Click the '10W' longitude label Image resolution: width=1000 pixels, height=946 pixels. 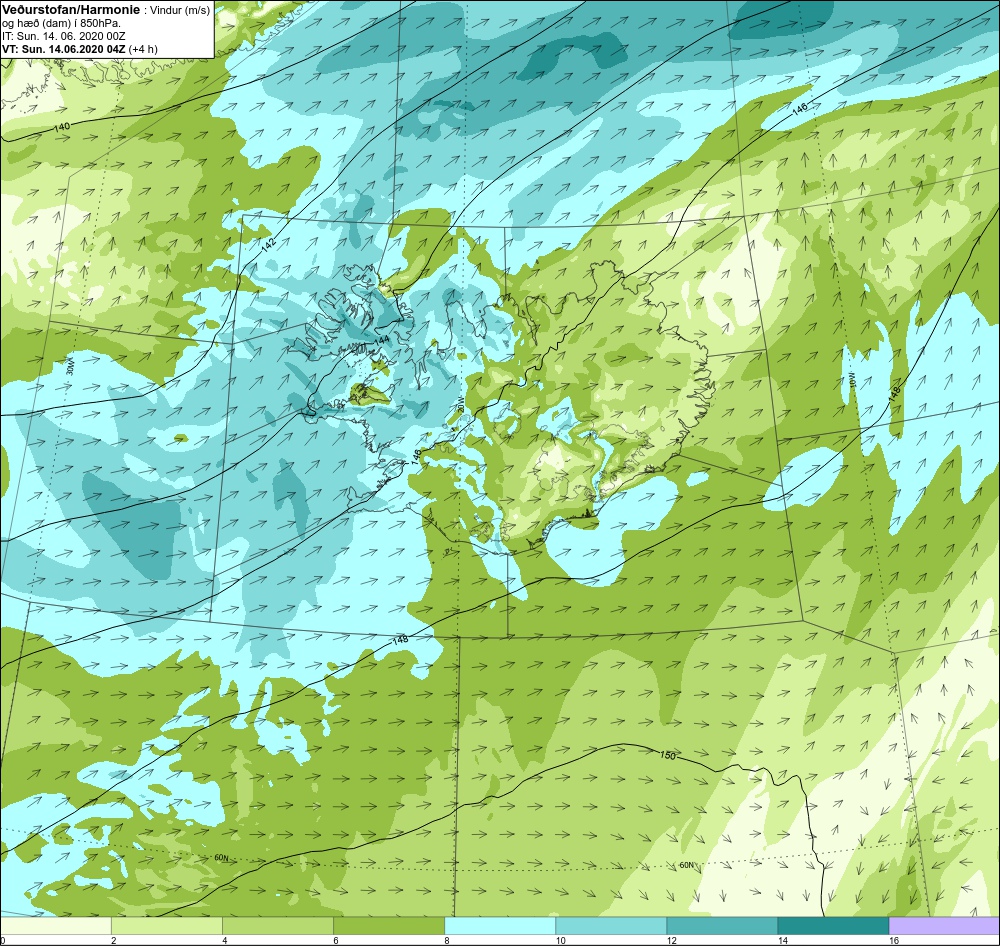coord(851,381)
